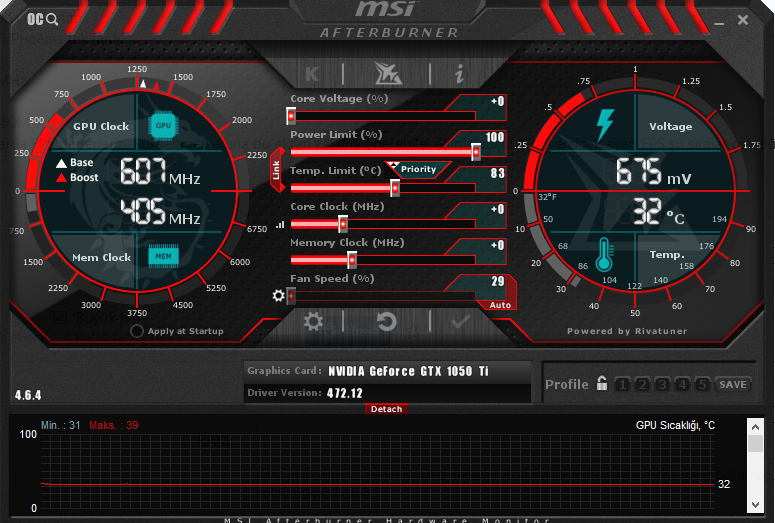Click the MSI jet logo icon
The height and width of the screenshot is (523, 775).
pos(388,74)
